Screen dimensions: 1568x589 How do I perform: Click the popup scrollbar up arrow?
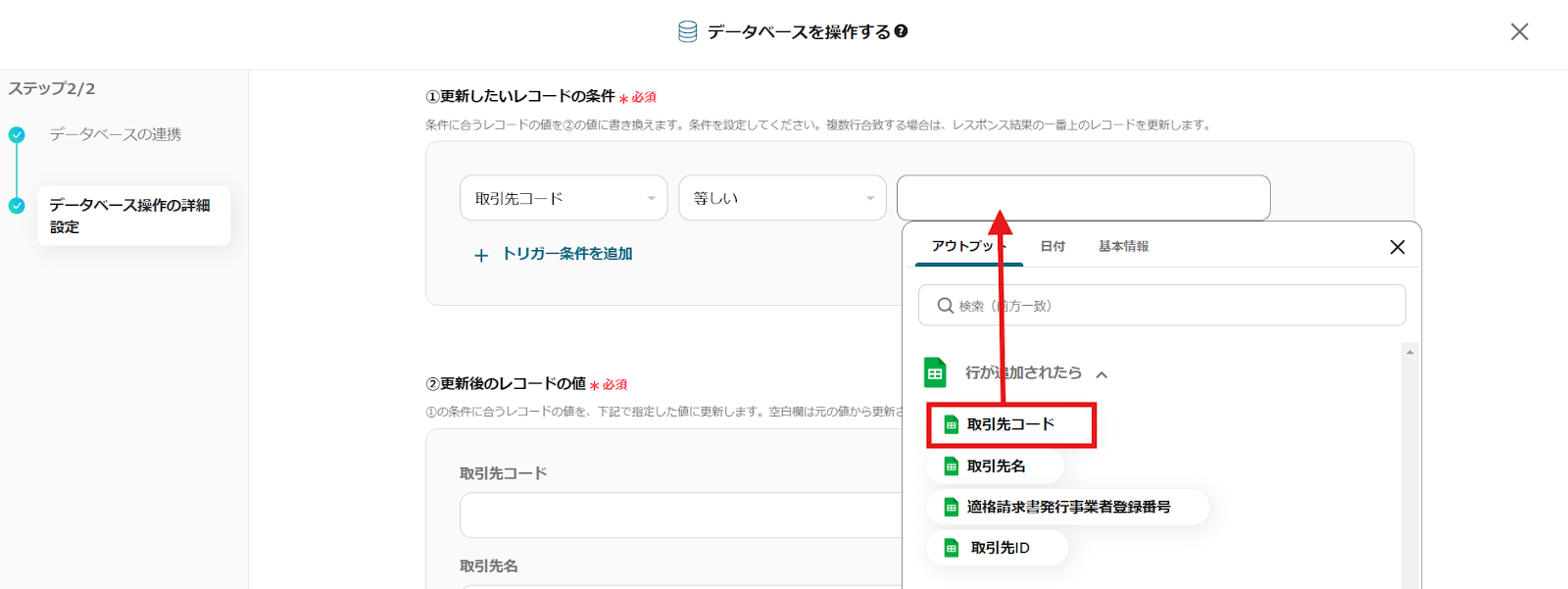(x=1410, y=352)
